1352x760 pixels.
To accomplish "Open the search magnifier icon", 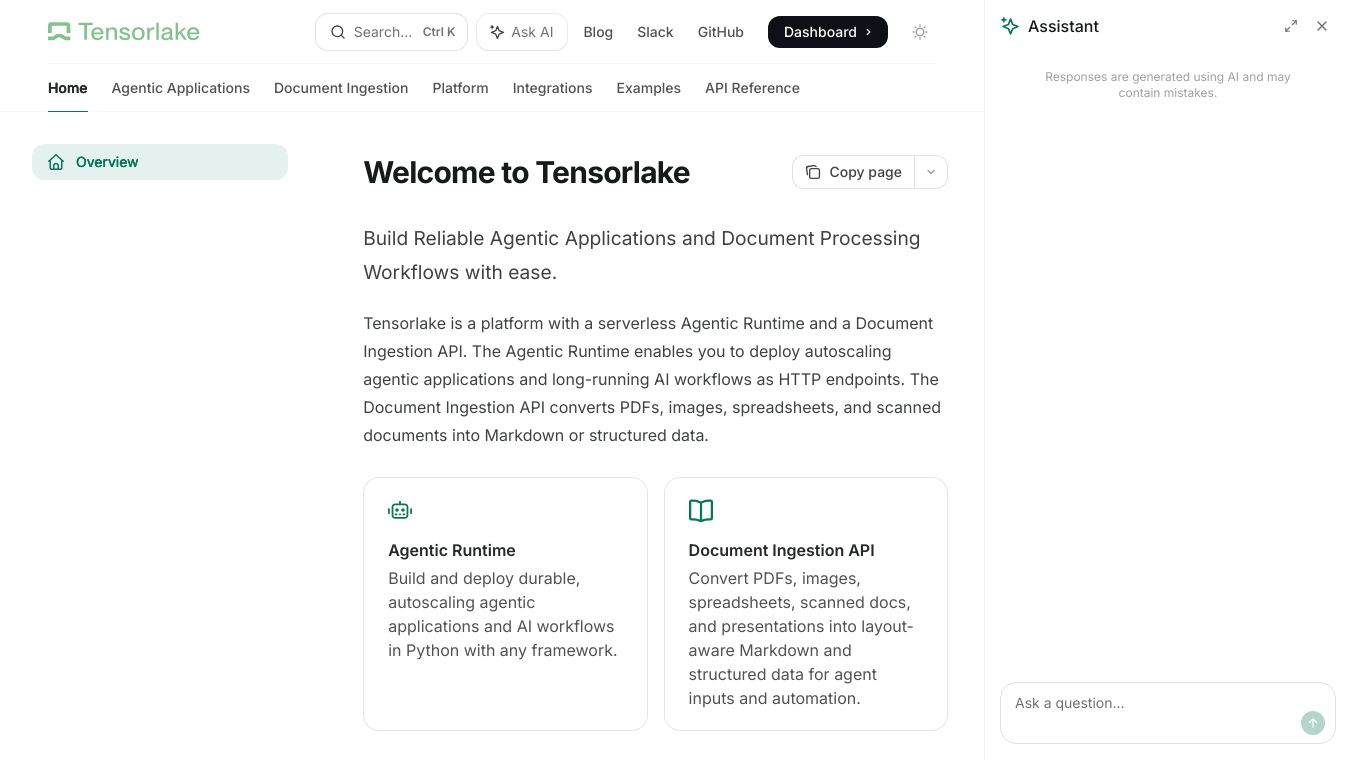I will (x=338, y=32).
